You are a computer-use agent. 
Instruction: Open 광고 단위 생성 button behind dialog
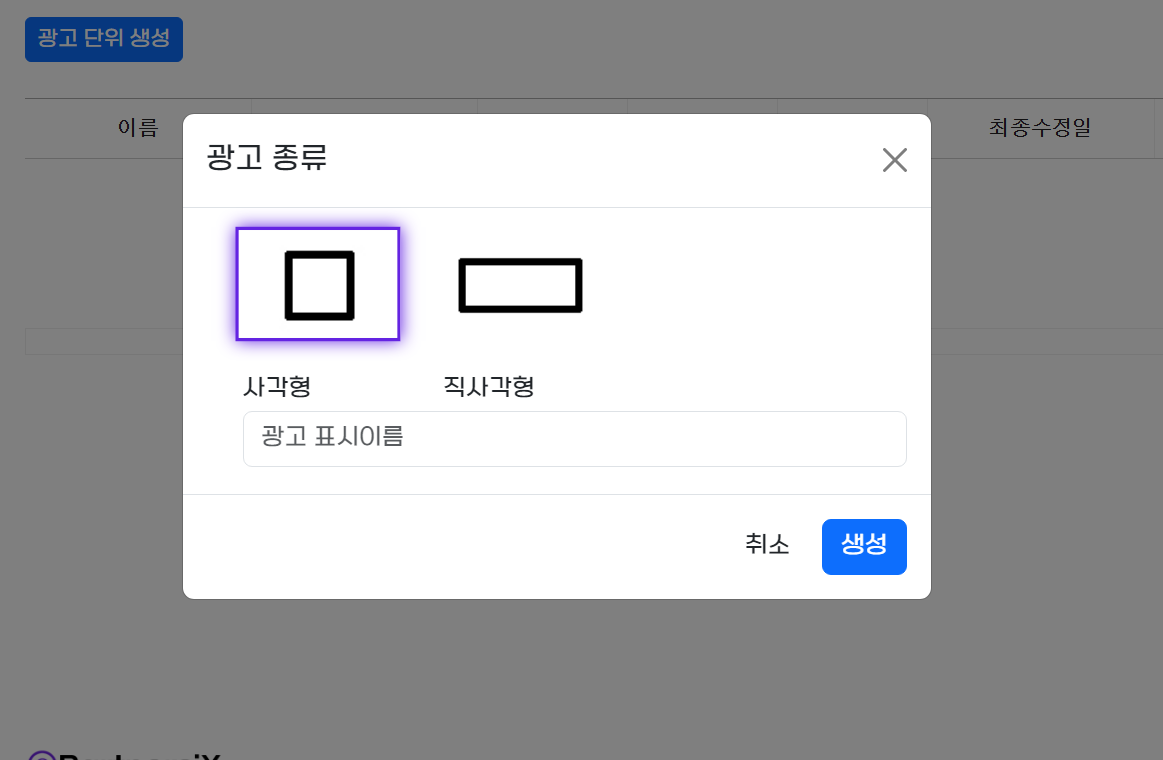click(104, 39)
